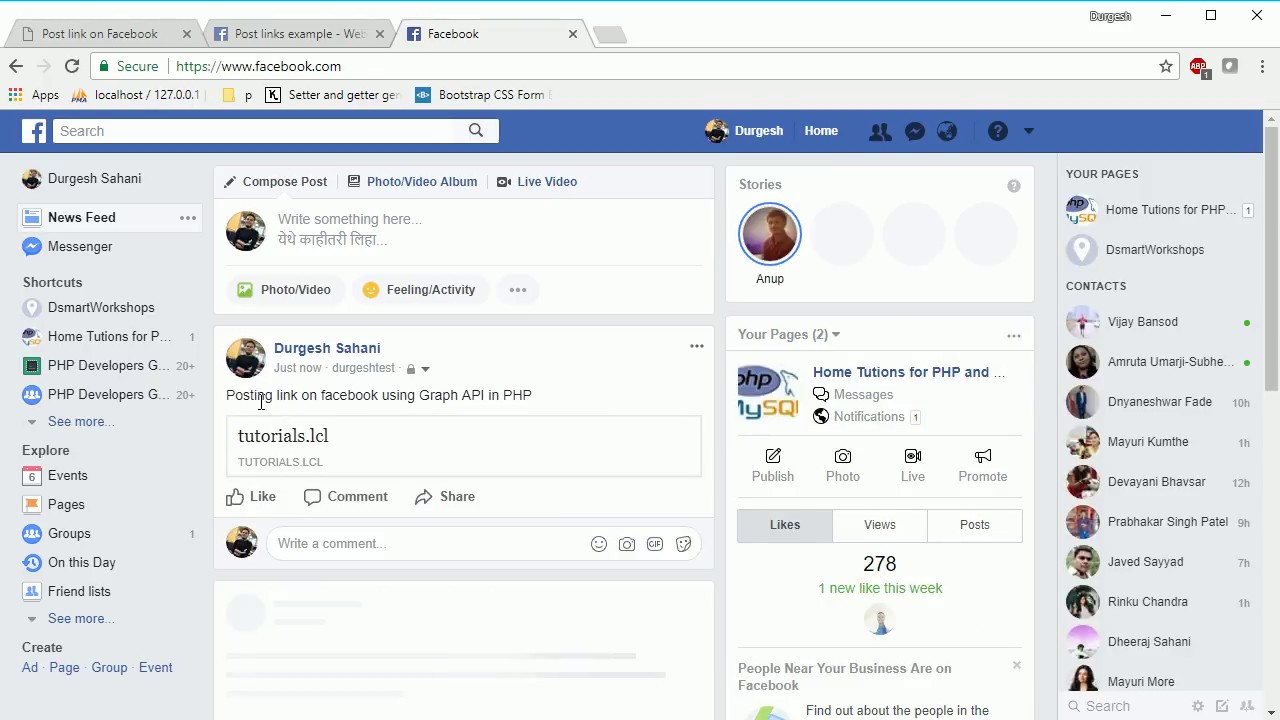1280x720 pixels.
Task: Open Events in the Explore list
Action: 67,476
